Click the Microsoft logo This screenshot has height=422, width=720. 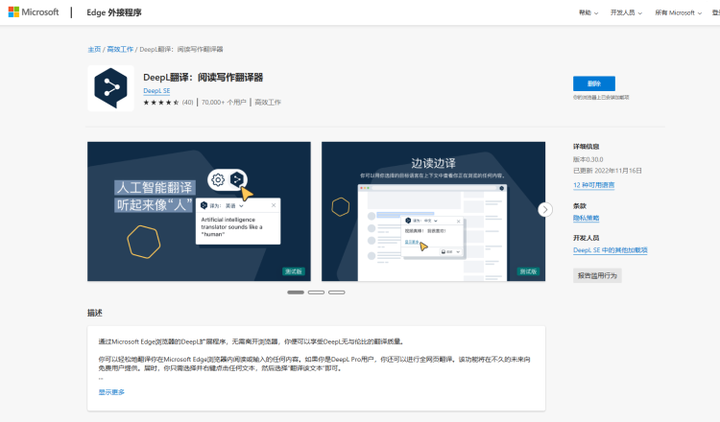(x=34, y=12)
